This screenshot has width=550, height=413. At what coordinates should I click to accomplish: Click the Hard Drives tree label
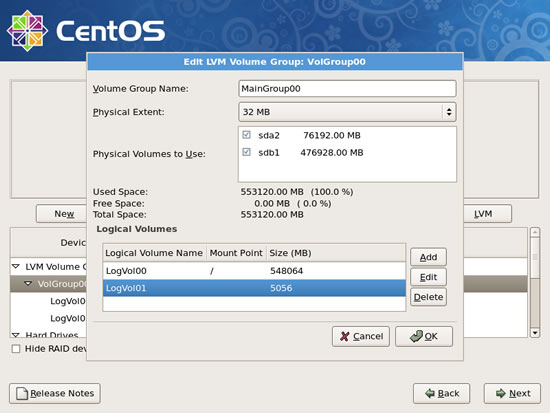(52, 335)
